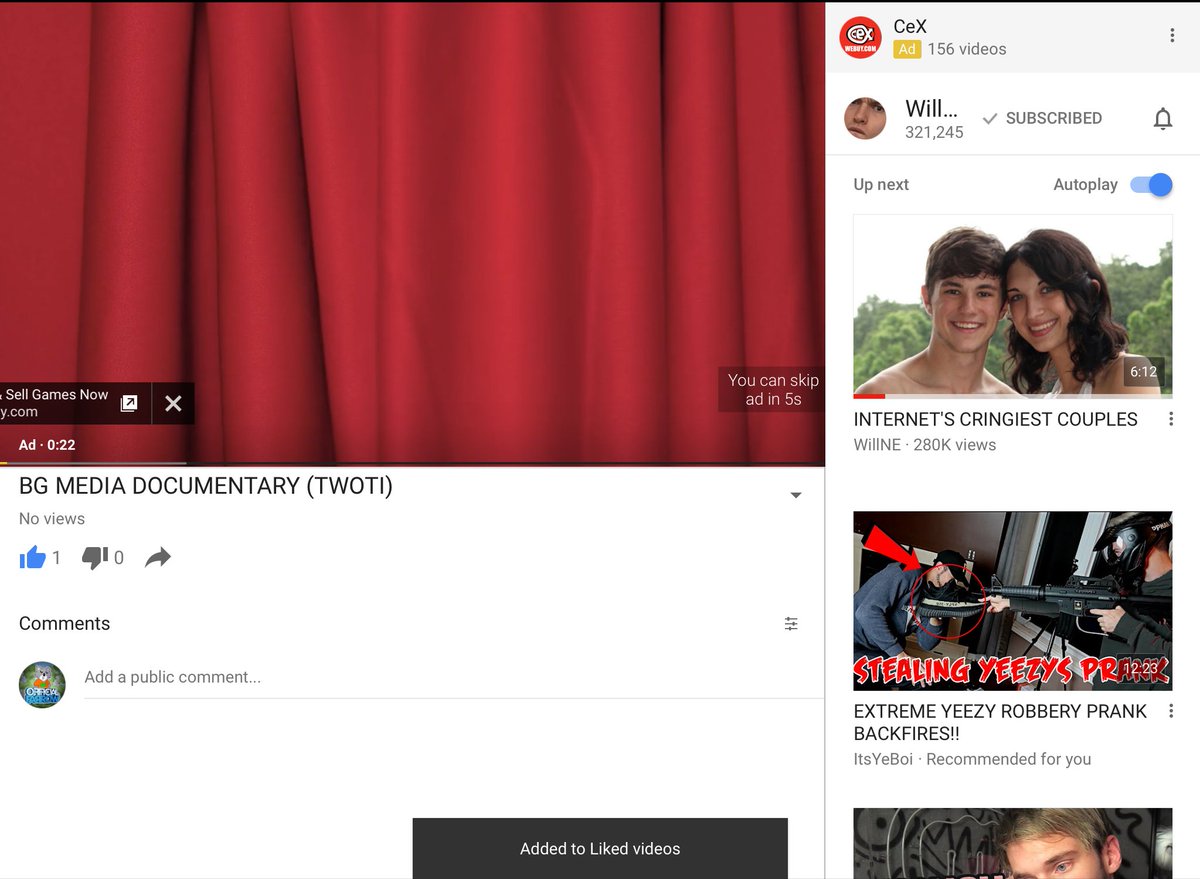This screenshot has height=879, width=1200.
Task: Click the dislike count number 0
Action: pyautogui.click(x=119, y=558)
